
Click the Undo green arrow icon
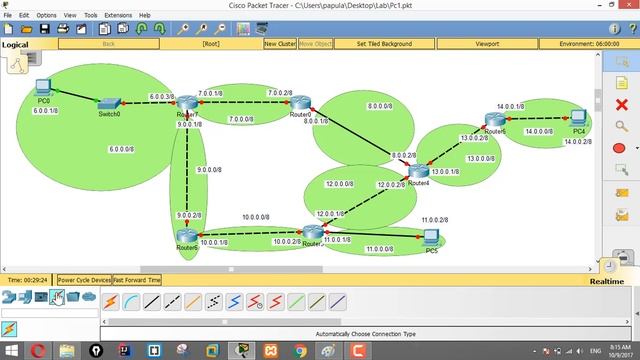(x=142, y=29)
